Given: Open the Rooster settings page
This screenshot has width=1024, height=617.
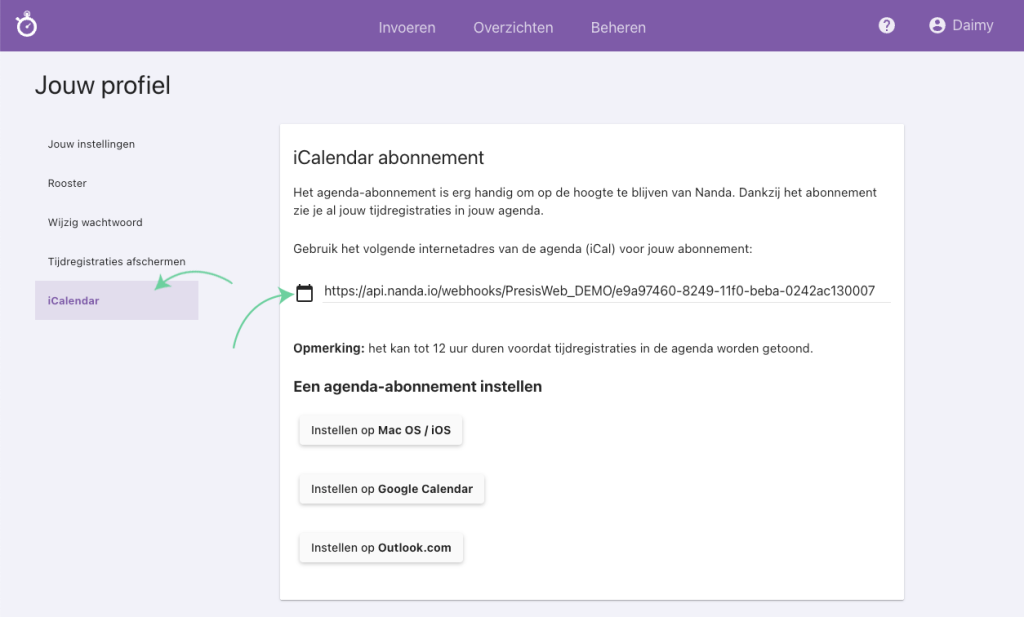Looking at the screenshot, I should pos(68,183).
